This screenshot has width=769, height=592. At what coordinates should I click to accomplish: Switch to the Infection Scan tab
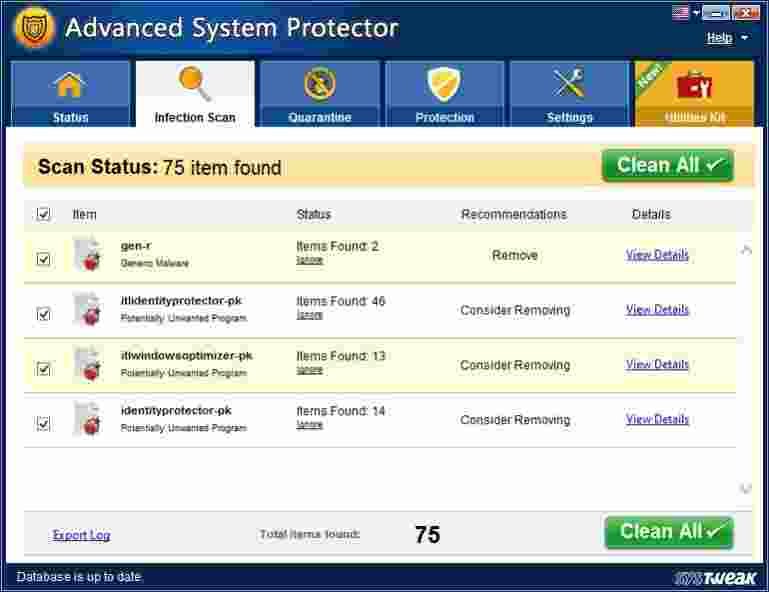195,94
